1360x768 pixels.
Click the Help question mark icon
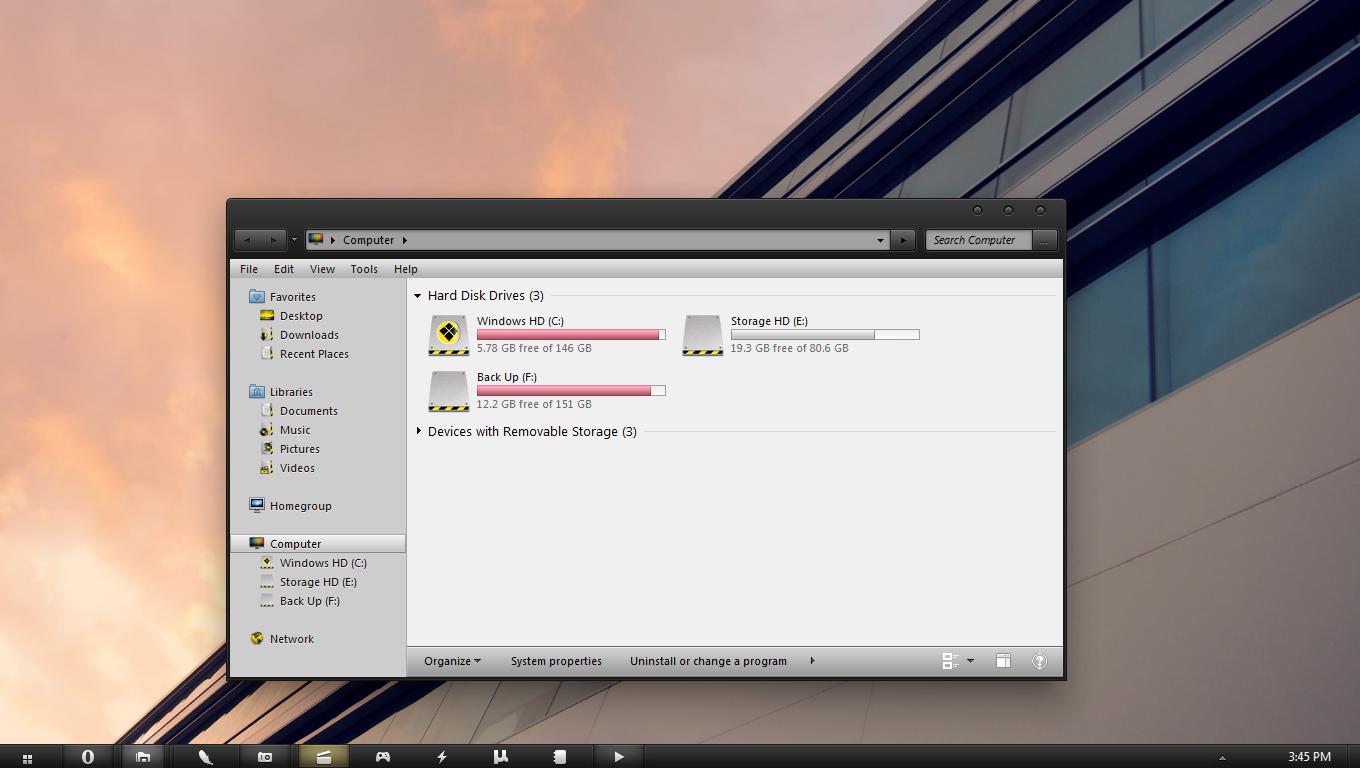pos(1039,661)
